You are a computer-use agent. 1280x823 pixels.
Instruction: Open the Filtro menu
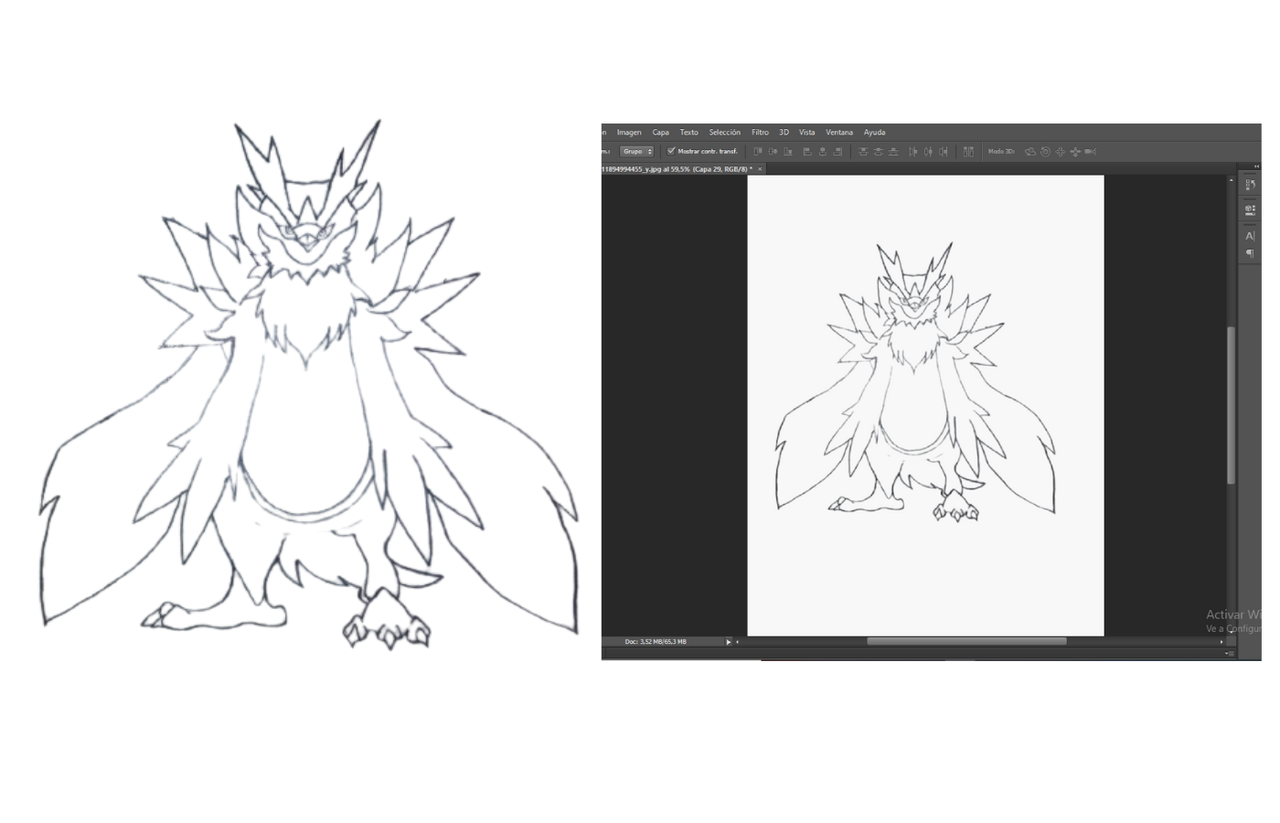(760, 132)
